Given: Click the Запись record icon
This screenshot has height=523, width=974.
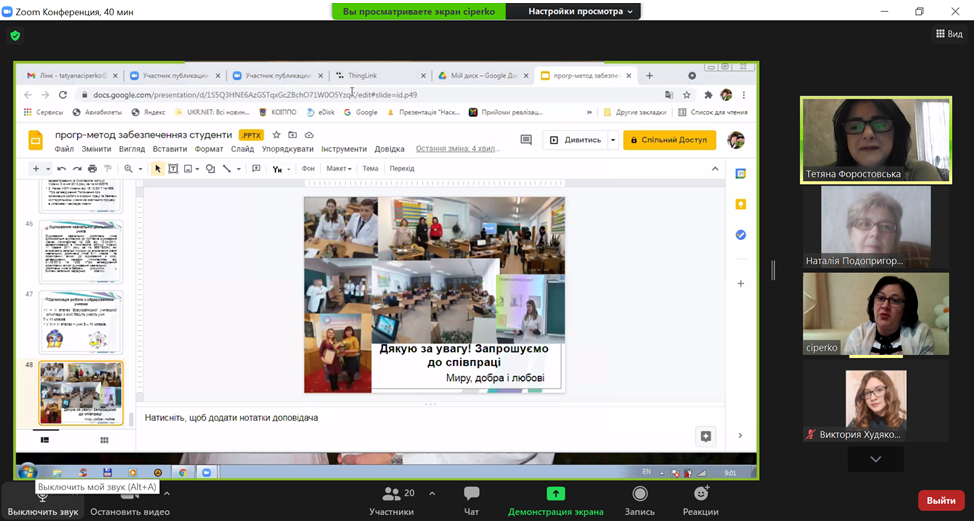Looking at the screenshot, I should pos(638,500).
